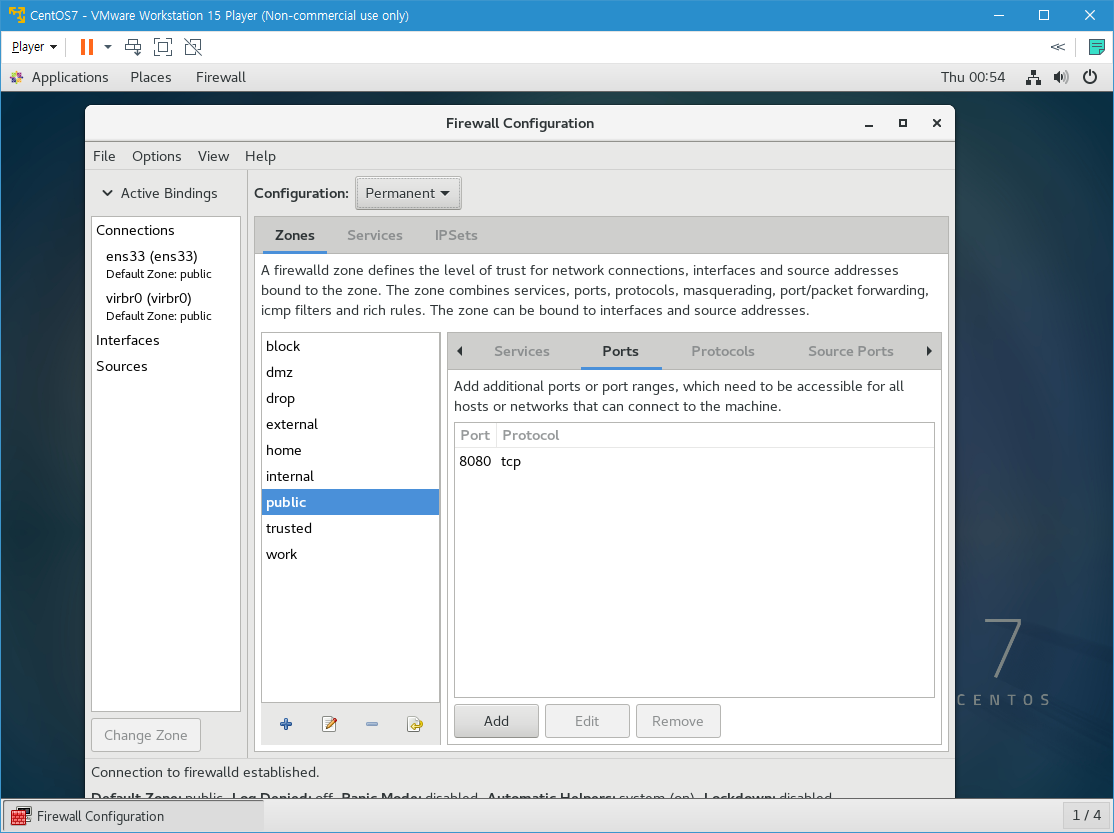
Task: Click the remove zone minus icon
Action: 372,724
